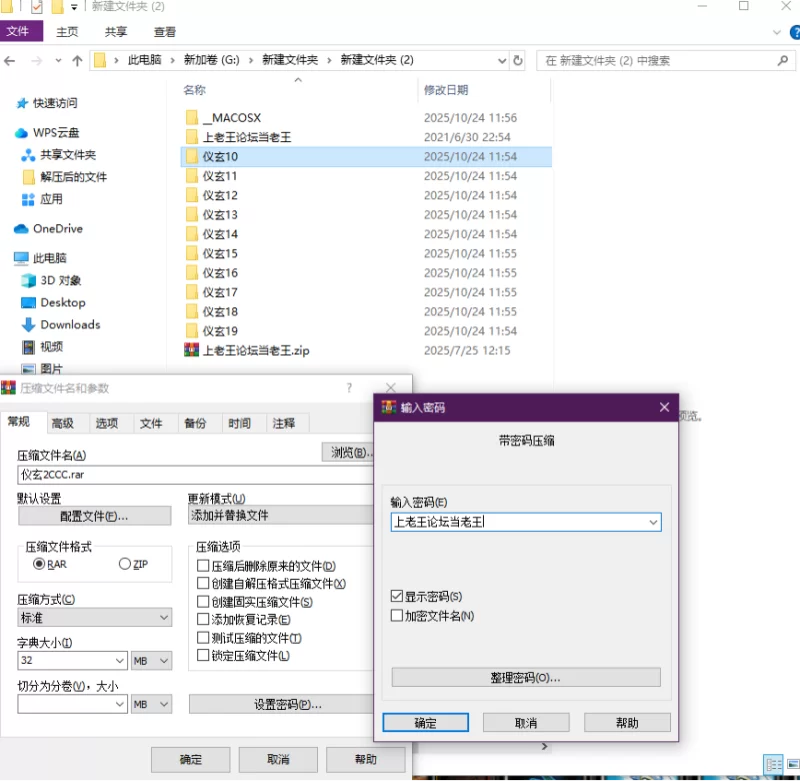Enable 创建自解压格式压缩文件 checkbox
The width and height of the screenshot is (800, 781).
pos(203,584)
